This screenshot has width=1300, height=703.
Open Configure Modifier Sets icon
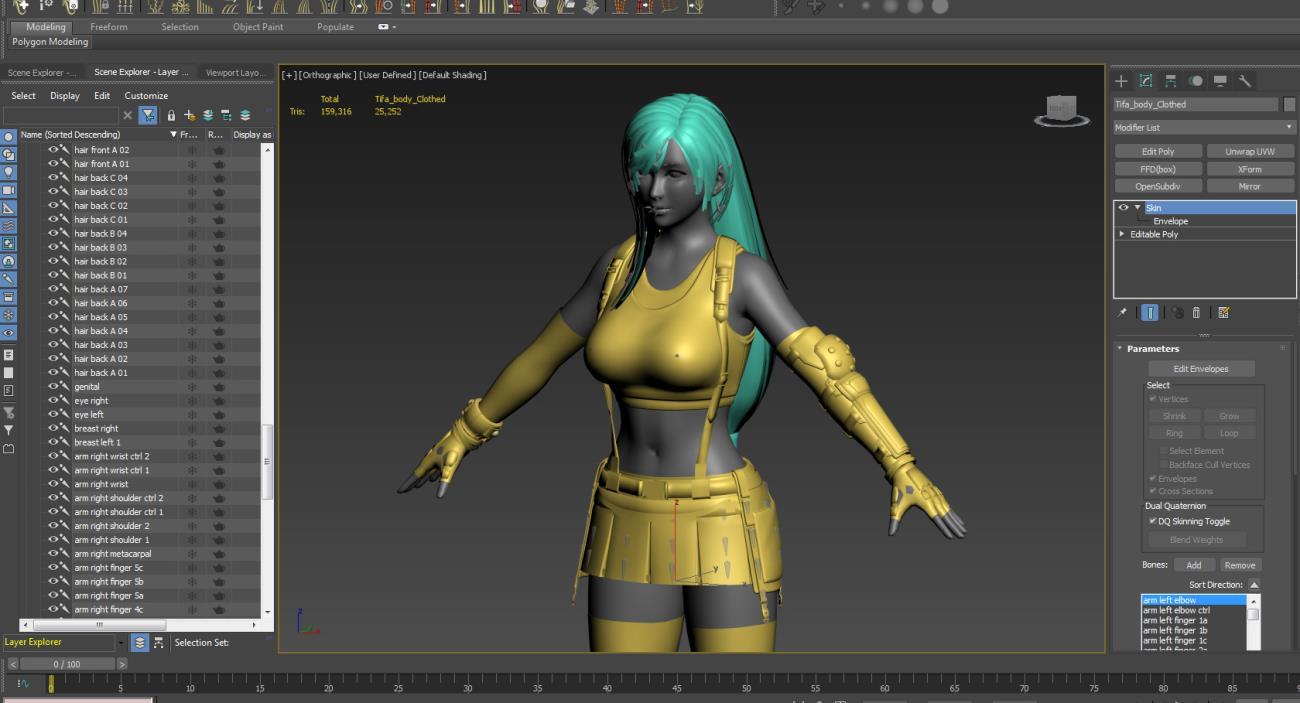pyautogui.click(x=1223, y=313)
